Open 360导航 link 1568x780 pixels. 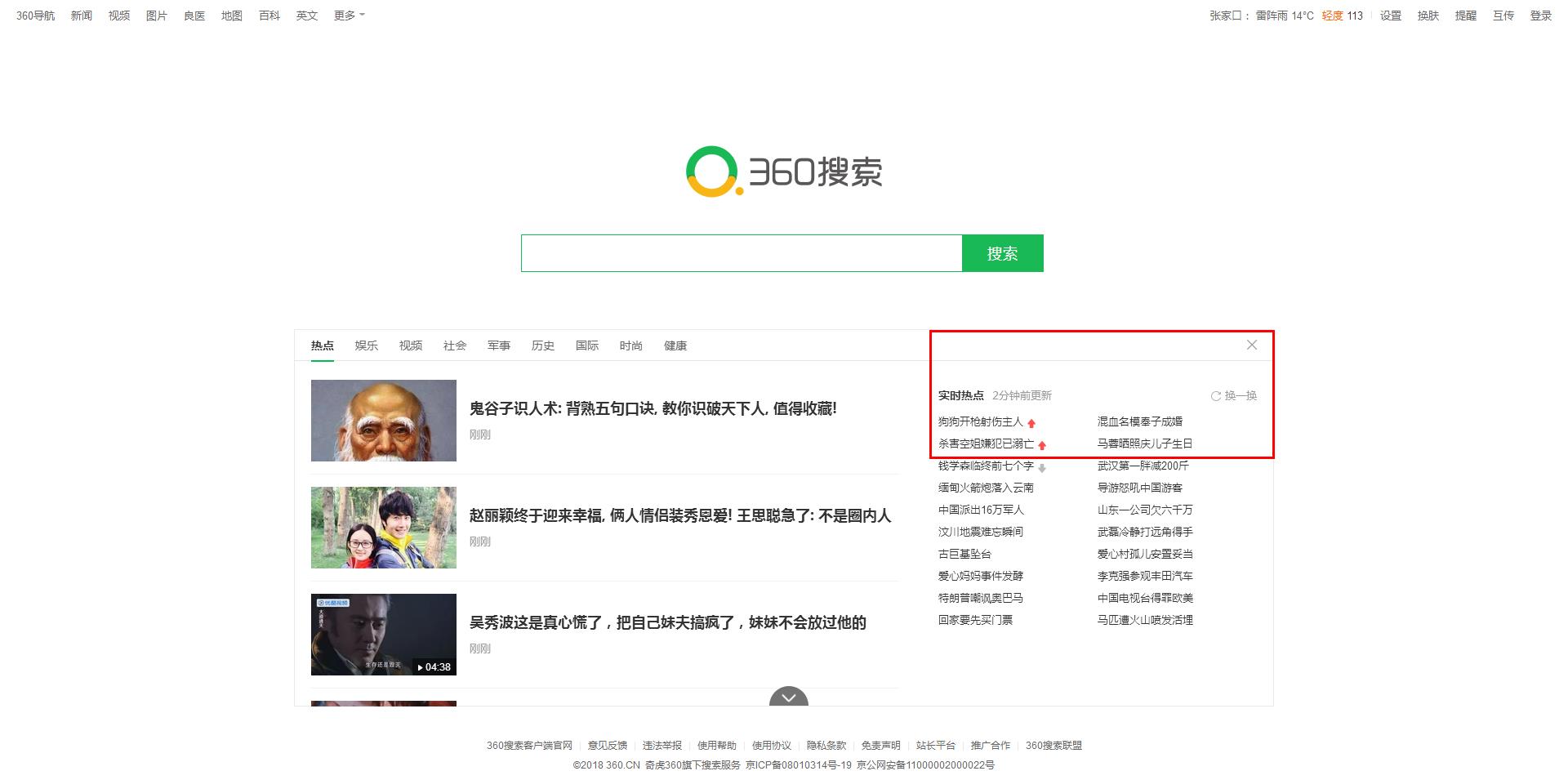pyautogui.click(x=36, y=16)
